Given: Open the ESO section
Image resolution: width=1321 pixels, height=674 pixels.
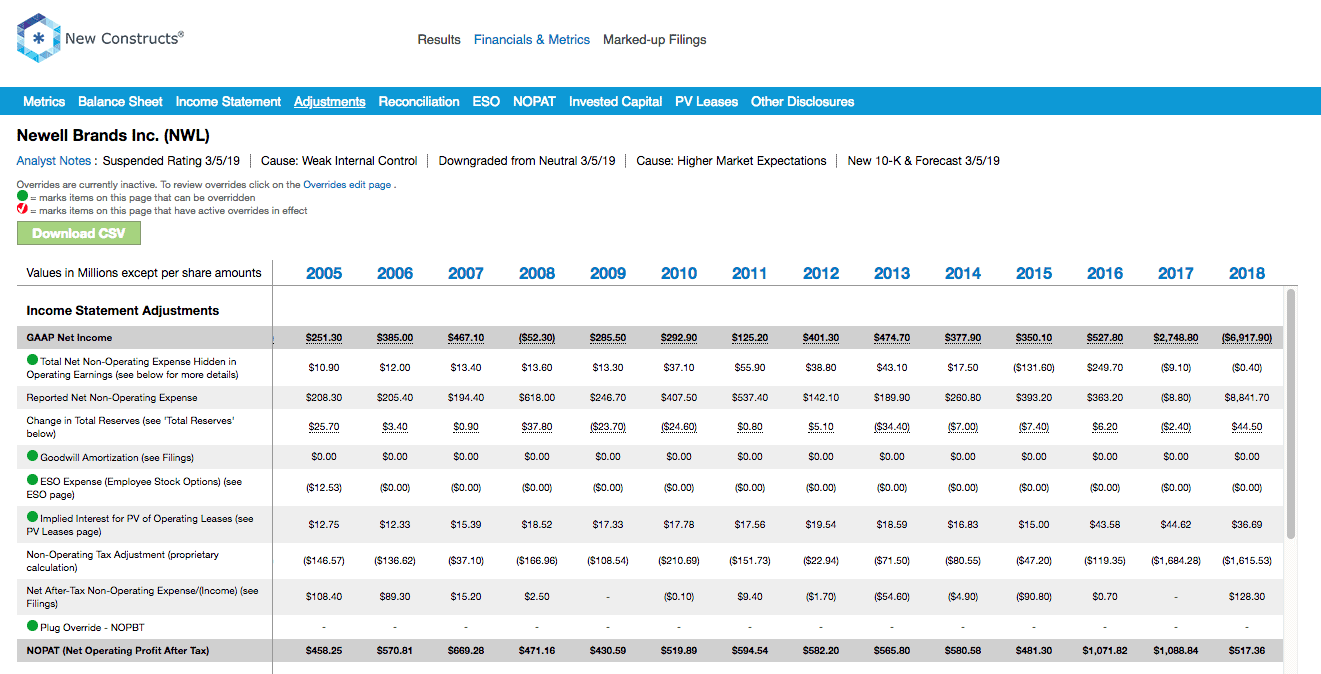Looking at the screenshot, I should [486, 101].
